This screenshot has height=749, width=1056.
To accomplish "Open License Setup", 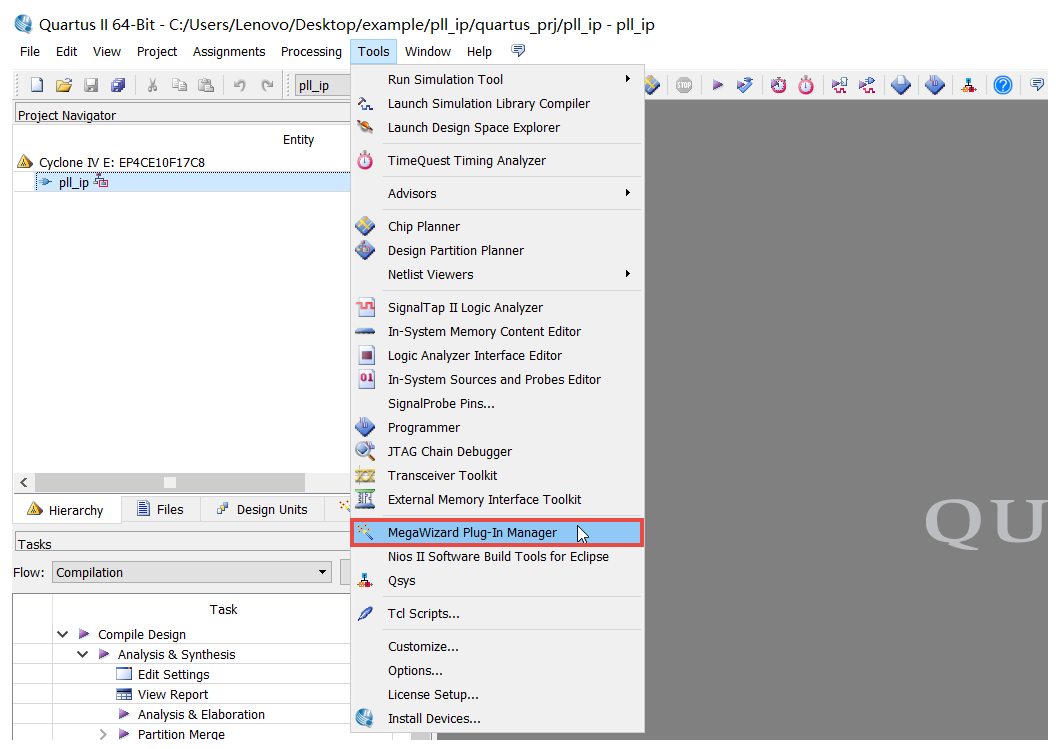I will (497, 694).
